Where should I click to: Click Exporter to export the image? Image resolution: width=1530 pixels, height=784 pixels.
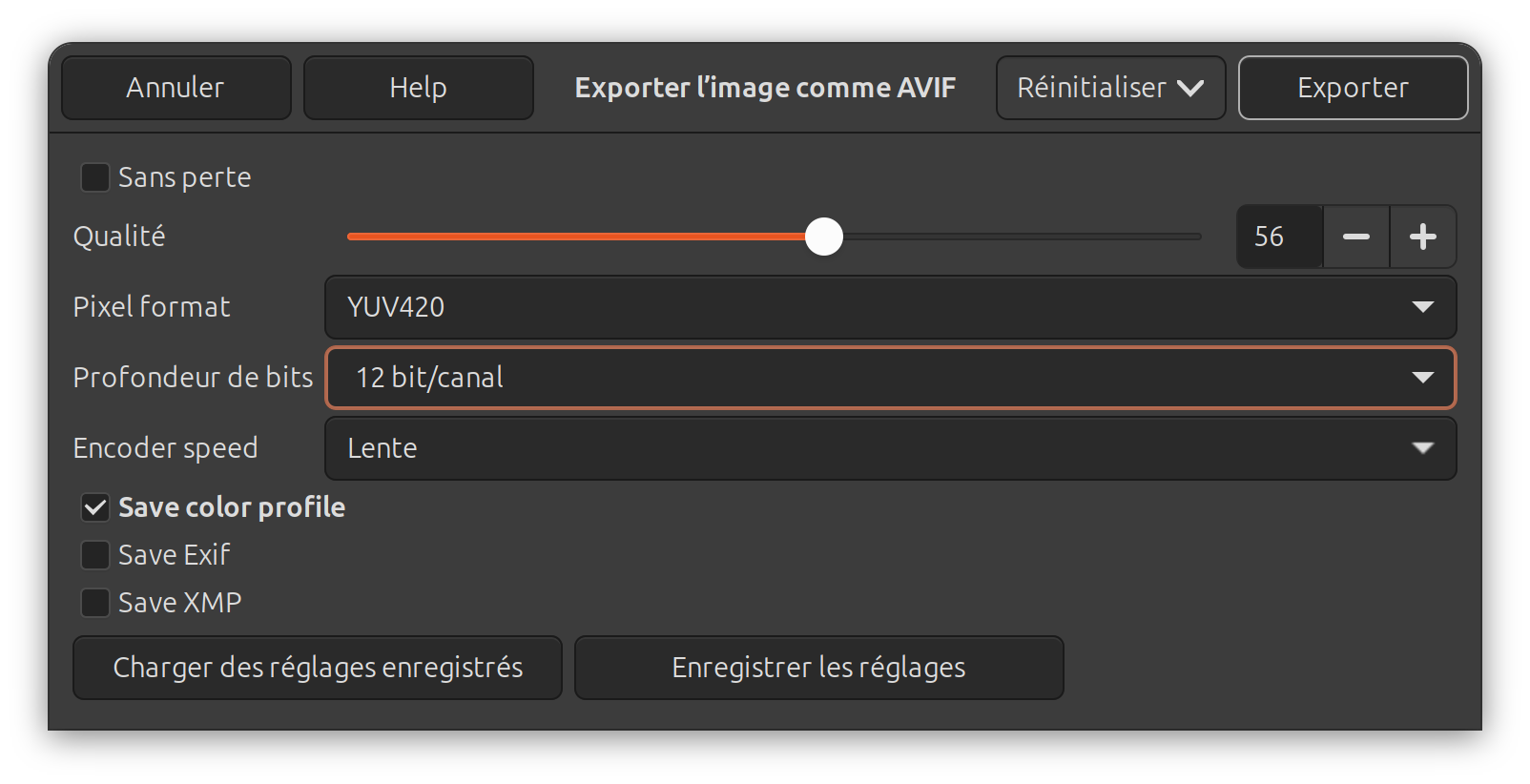click(x=1353, y=88)
